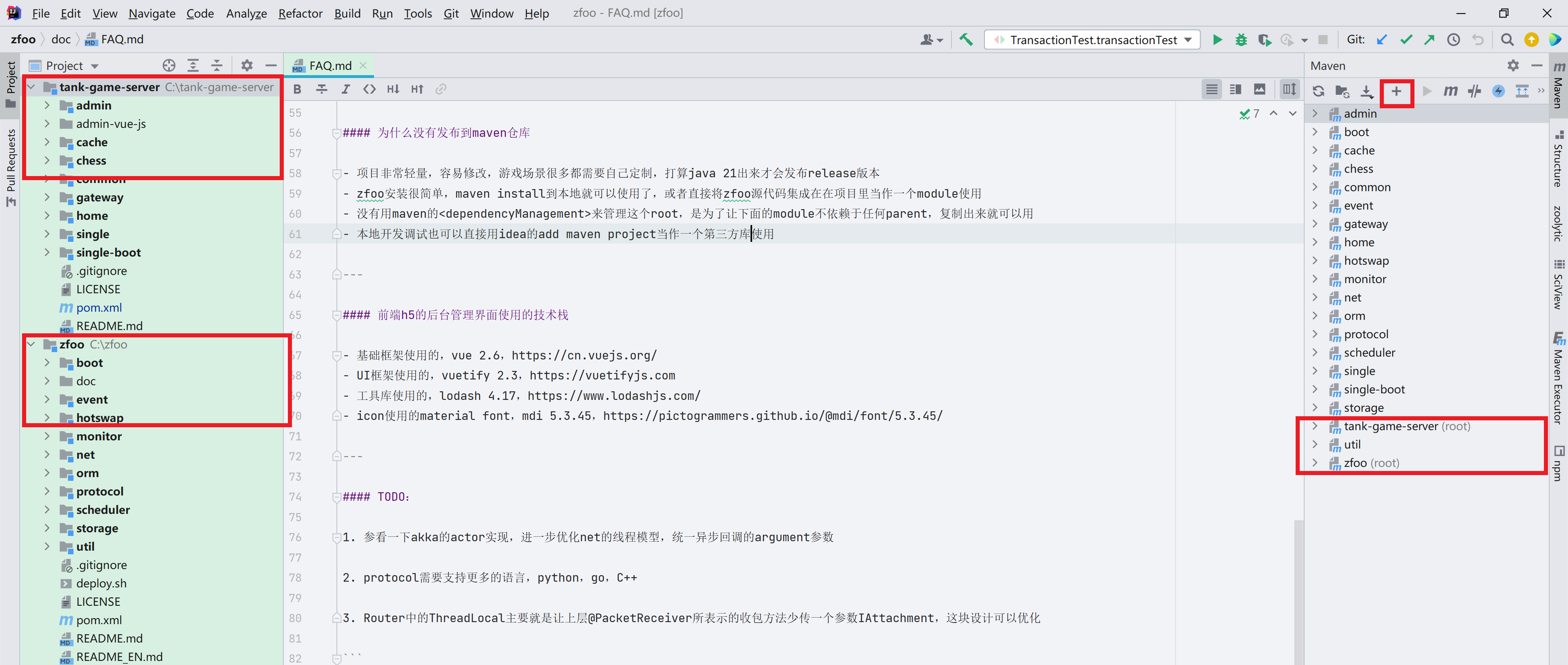Image resolution: width=1568 pixels, height=665 pixels.
Task: Close the FAQ.md tab
Action: click(363, 65)
